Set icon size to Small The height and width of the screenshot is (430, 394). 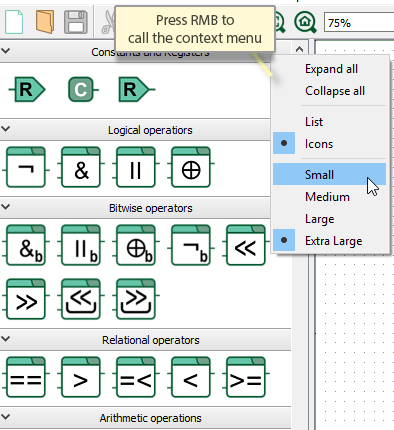[x=329, y=174]
